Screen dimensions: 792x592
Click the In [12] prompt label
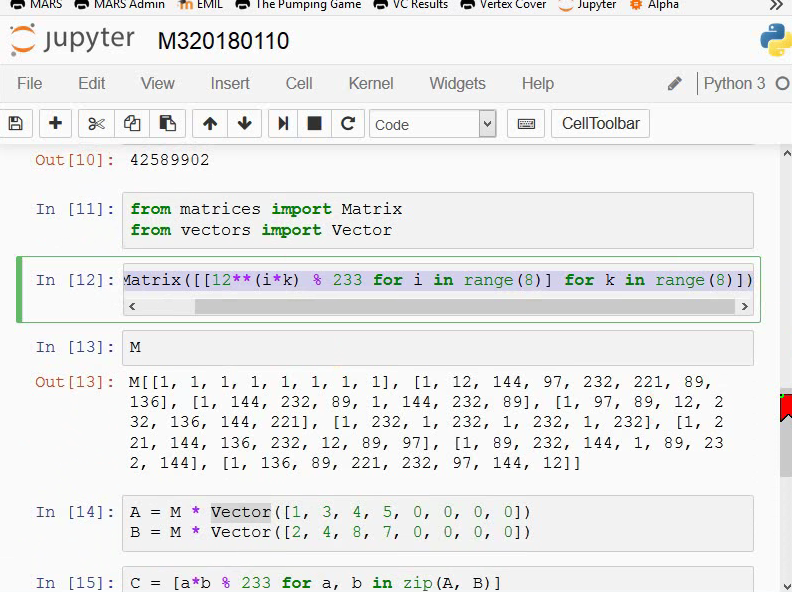75,280
